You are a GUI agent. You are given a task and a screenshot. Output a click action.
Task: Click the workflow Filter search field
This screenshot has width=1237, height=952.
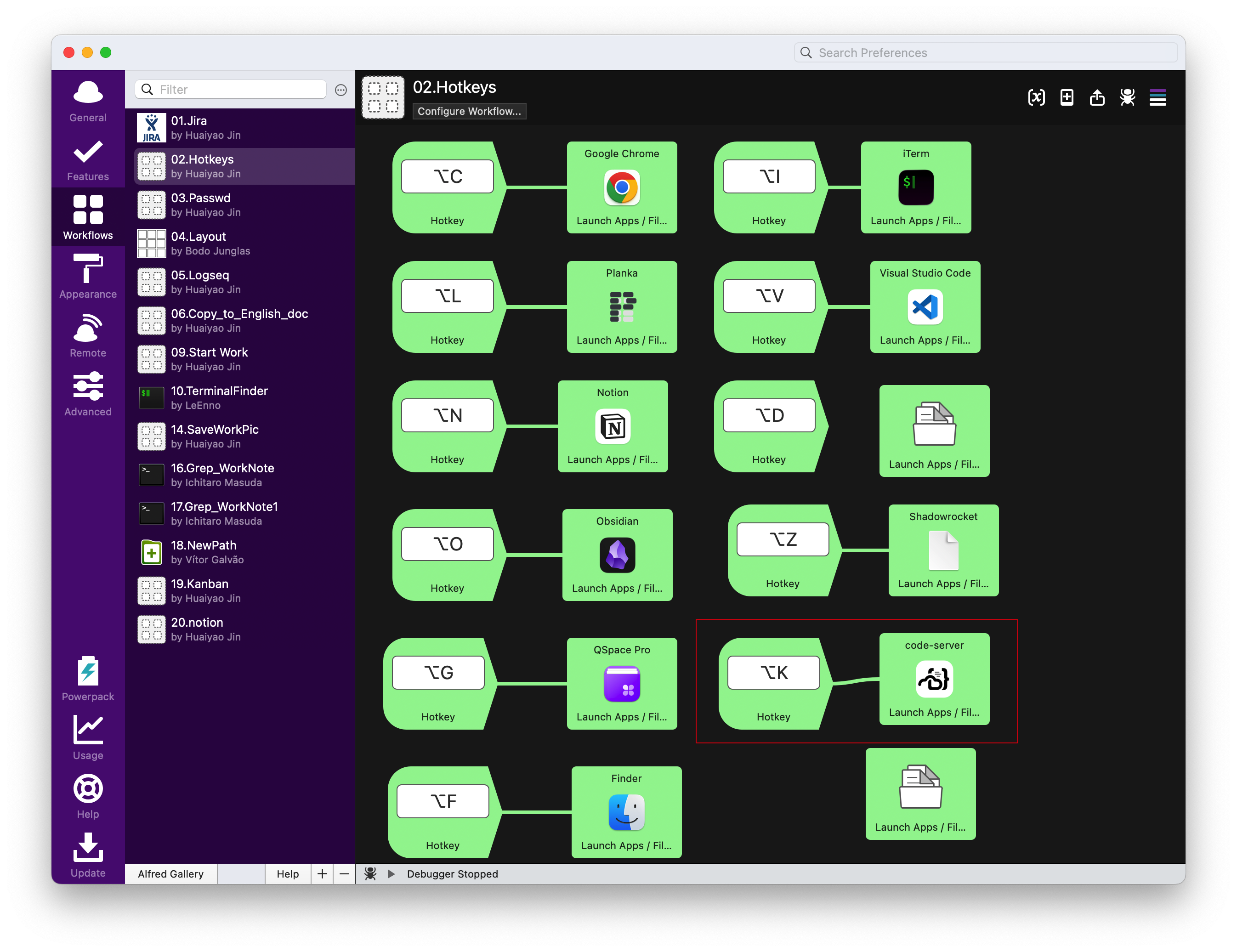238,90
